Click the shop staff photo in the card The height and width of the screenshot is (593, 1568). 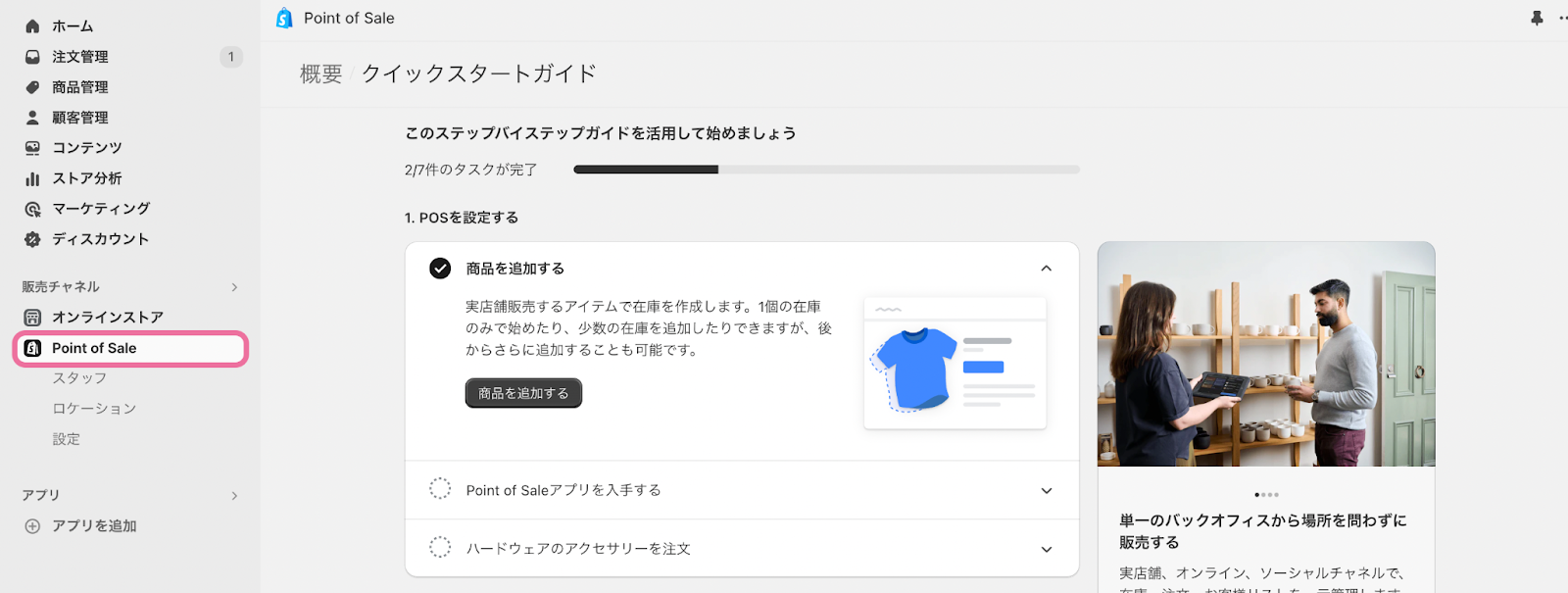tap(1266, 354)
